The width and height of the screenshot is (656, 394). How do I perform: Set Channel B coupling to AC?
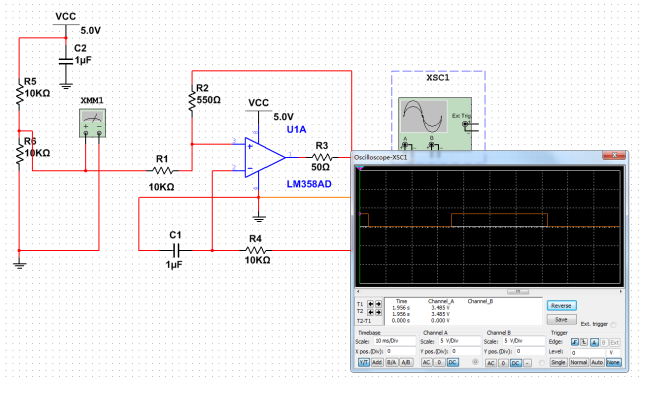click(491, 363)
